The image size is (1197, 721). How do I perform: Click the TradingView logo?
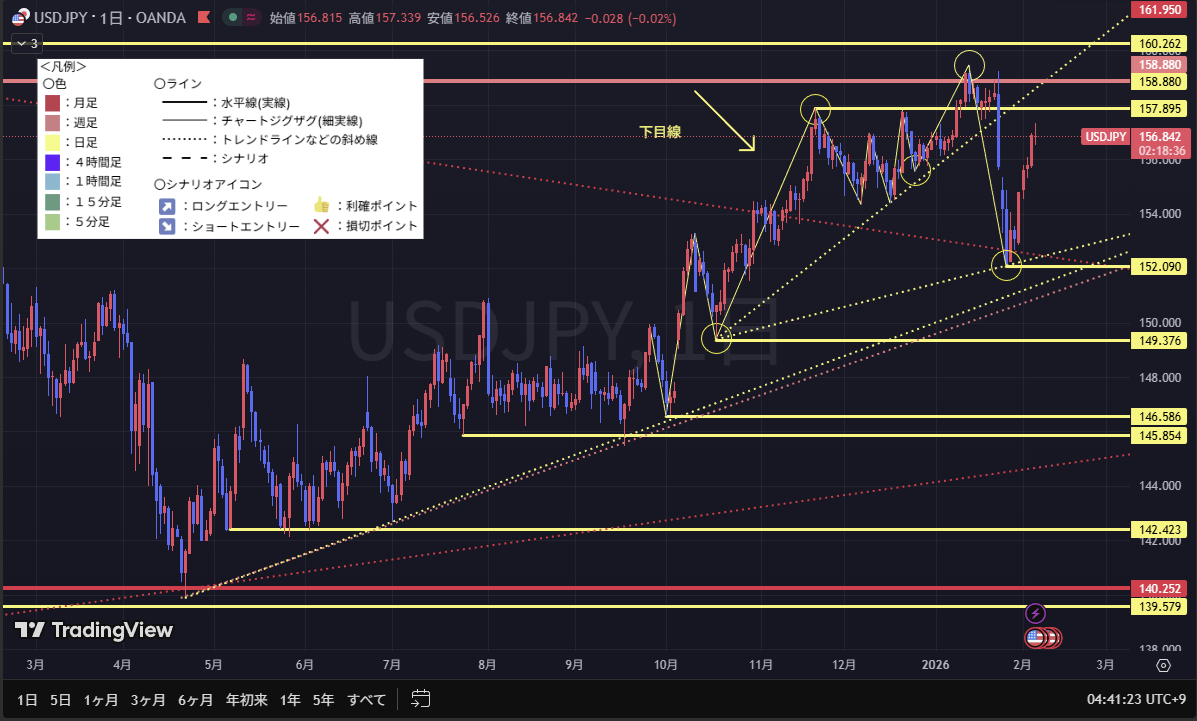[94, 630]
